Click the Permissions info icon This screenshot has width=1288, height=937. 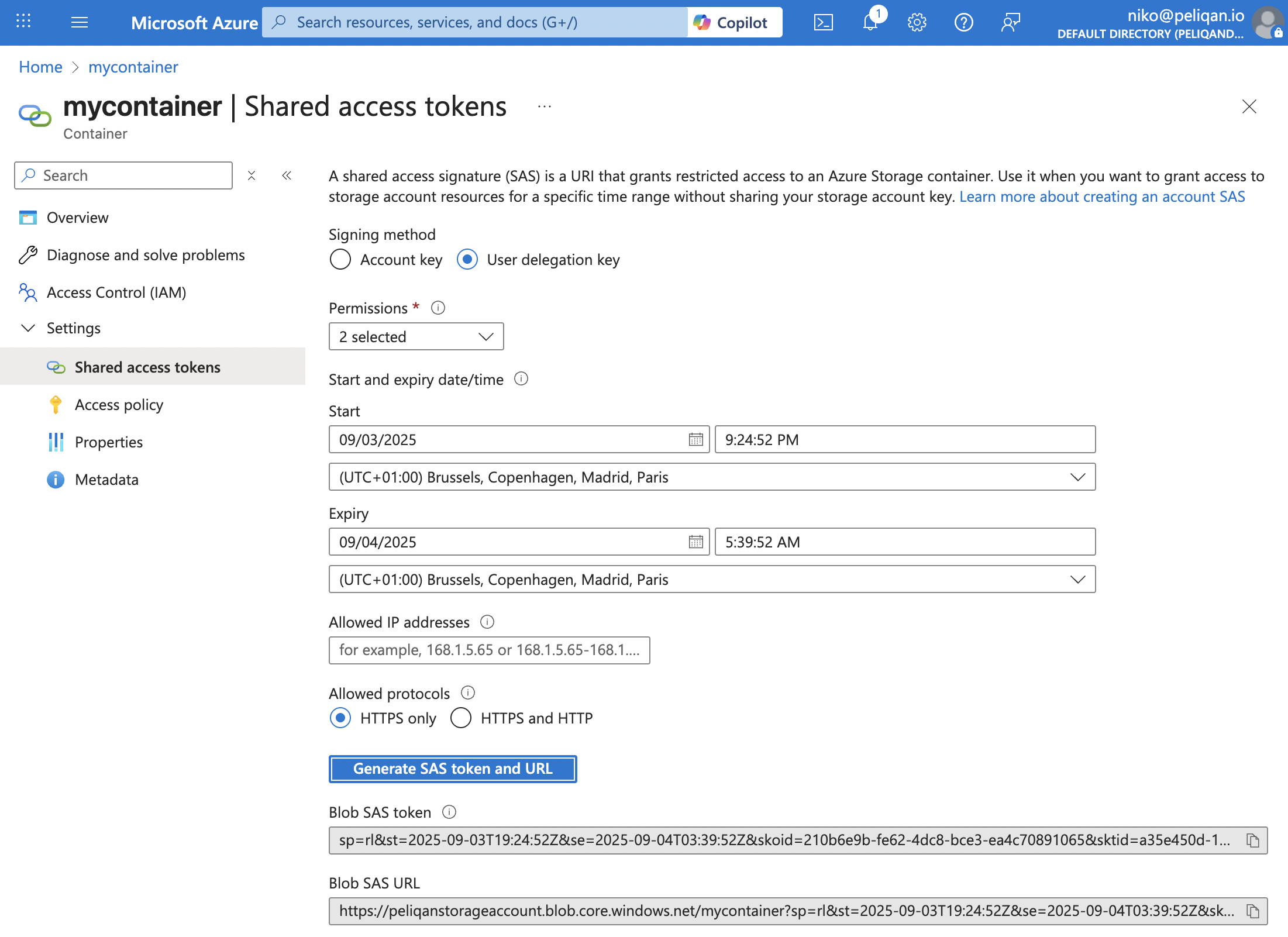438,308
